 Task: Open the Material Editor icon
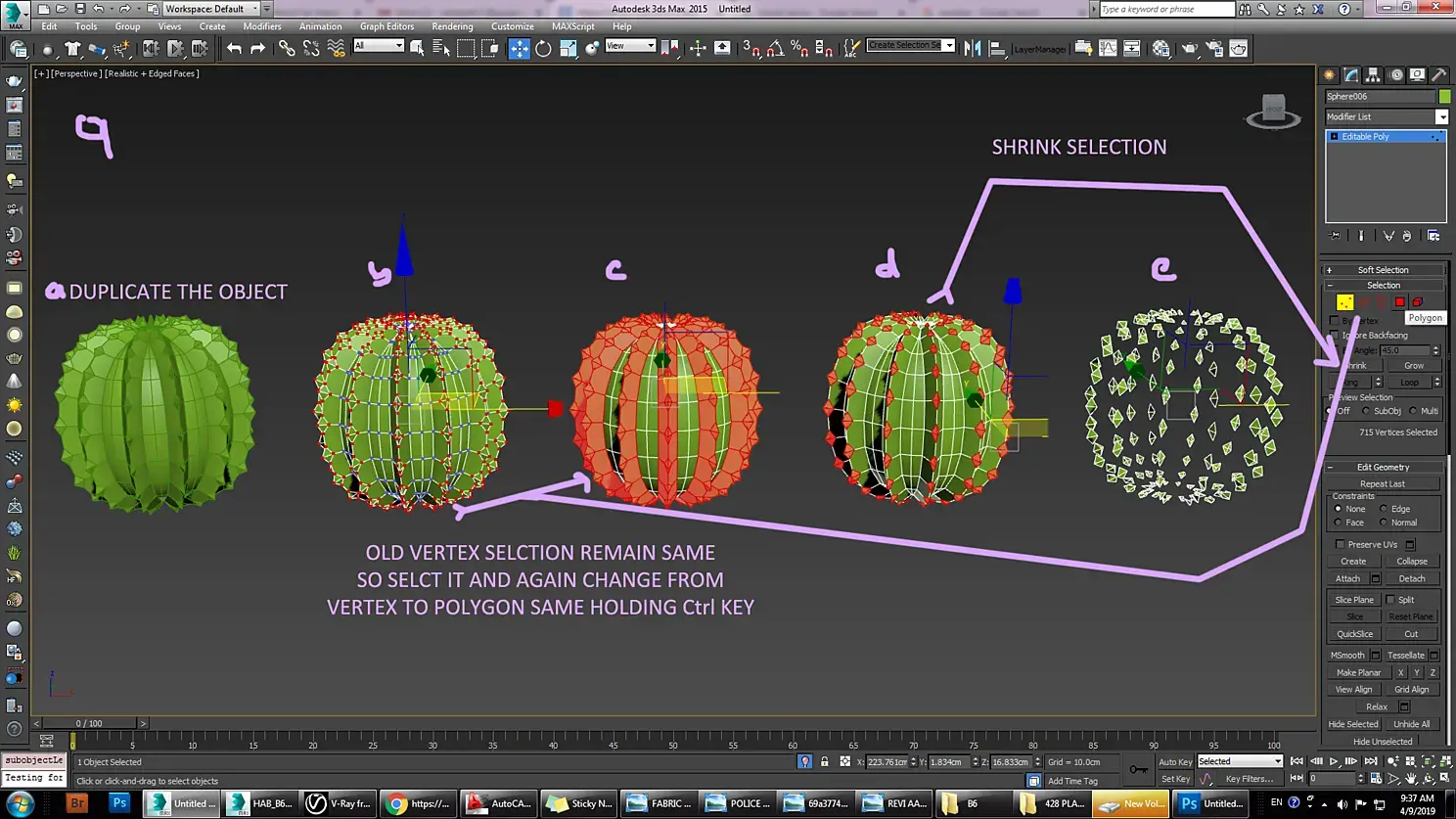[1160, 48]
